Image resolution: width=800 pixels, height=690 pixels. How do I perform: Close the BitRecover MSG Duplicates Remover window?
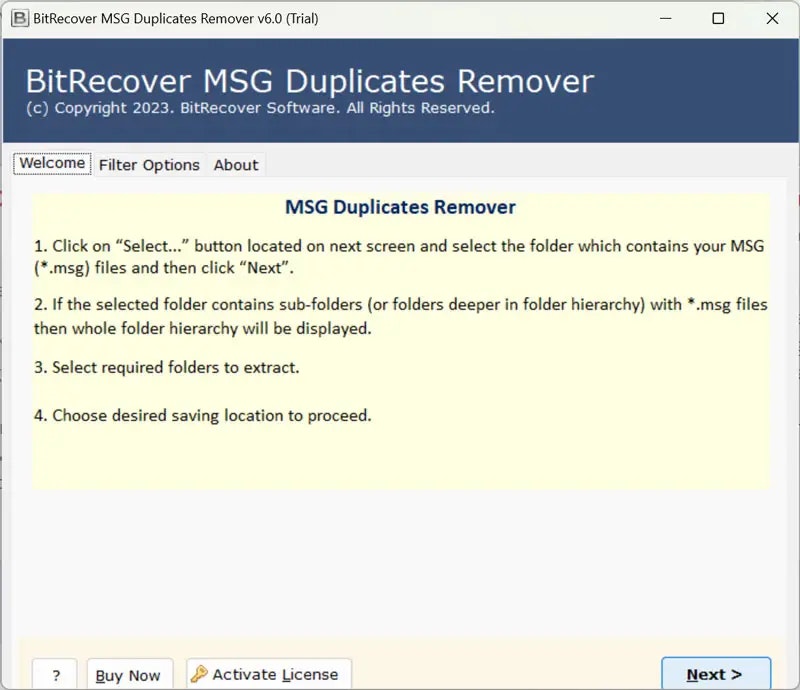pos(772,18)
